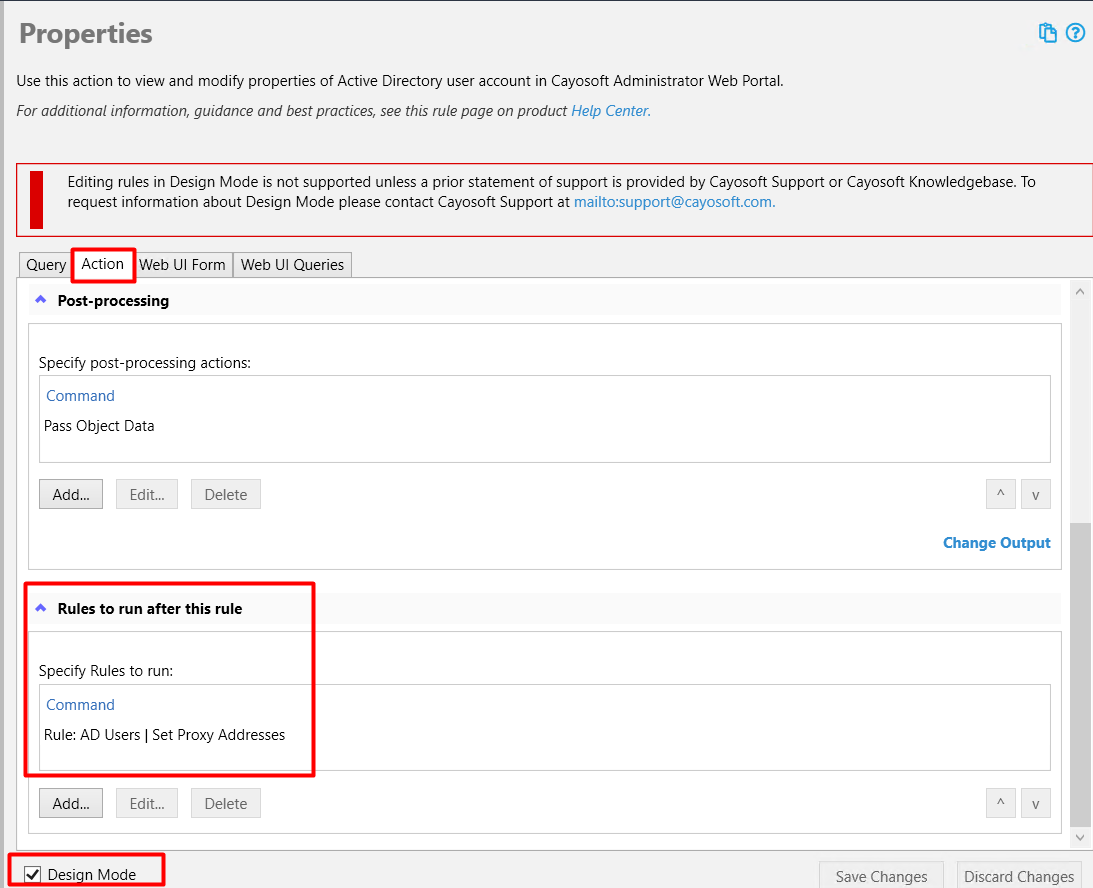Collapse the Rules to run after this rule section
The width and height of the screenshot is (1093, 888).
point(40,608)
